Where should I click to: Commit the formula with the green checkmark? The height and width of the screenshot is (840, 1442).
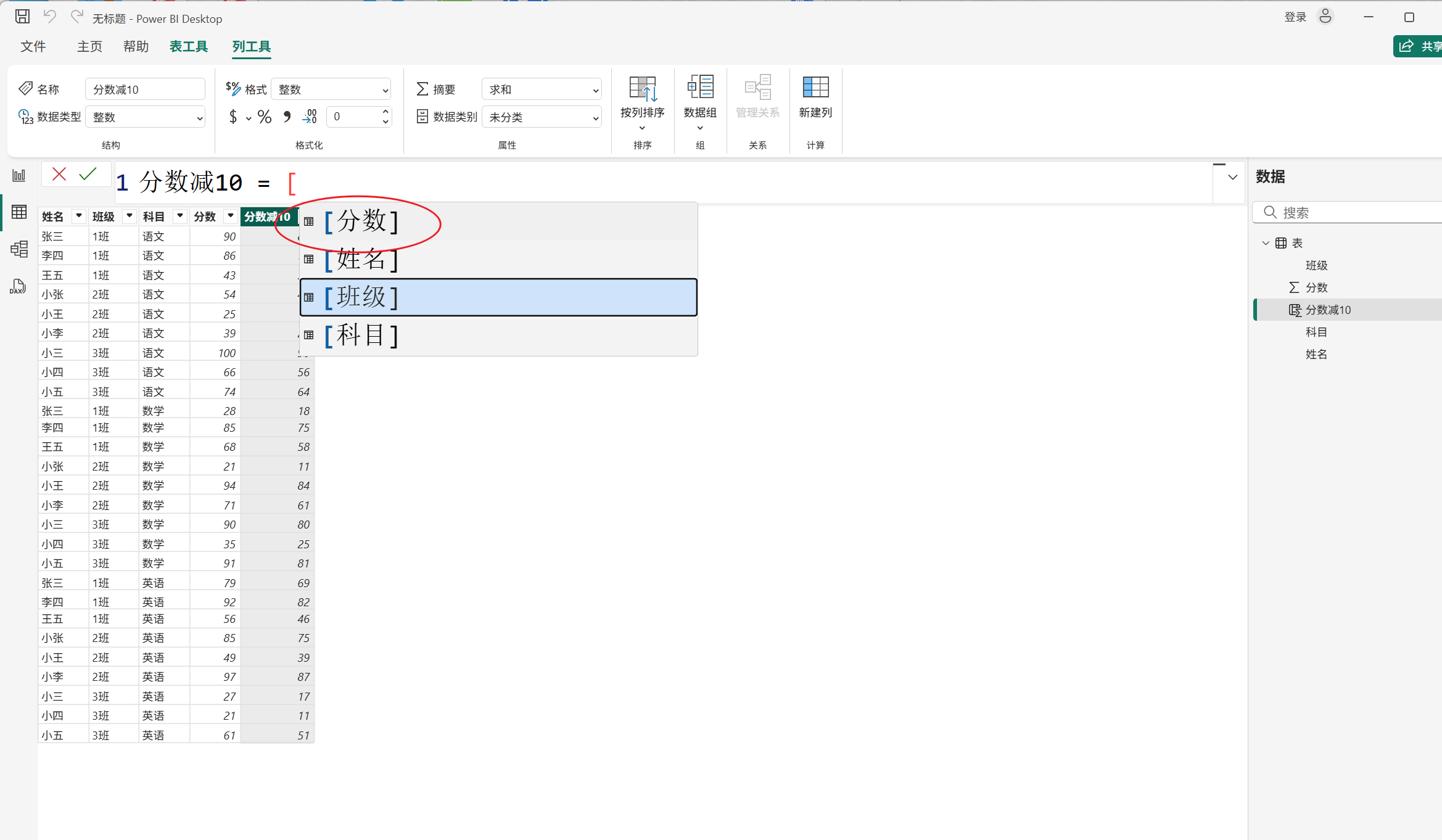point(88,175)
